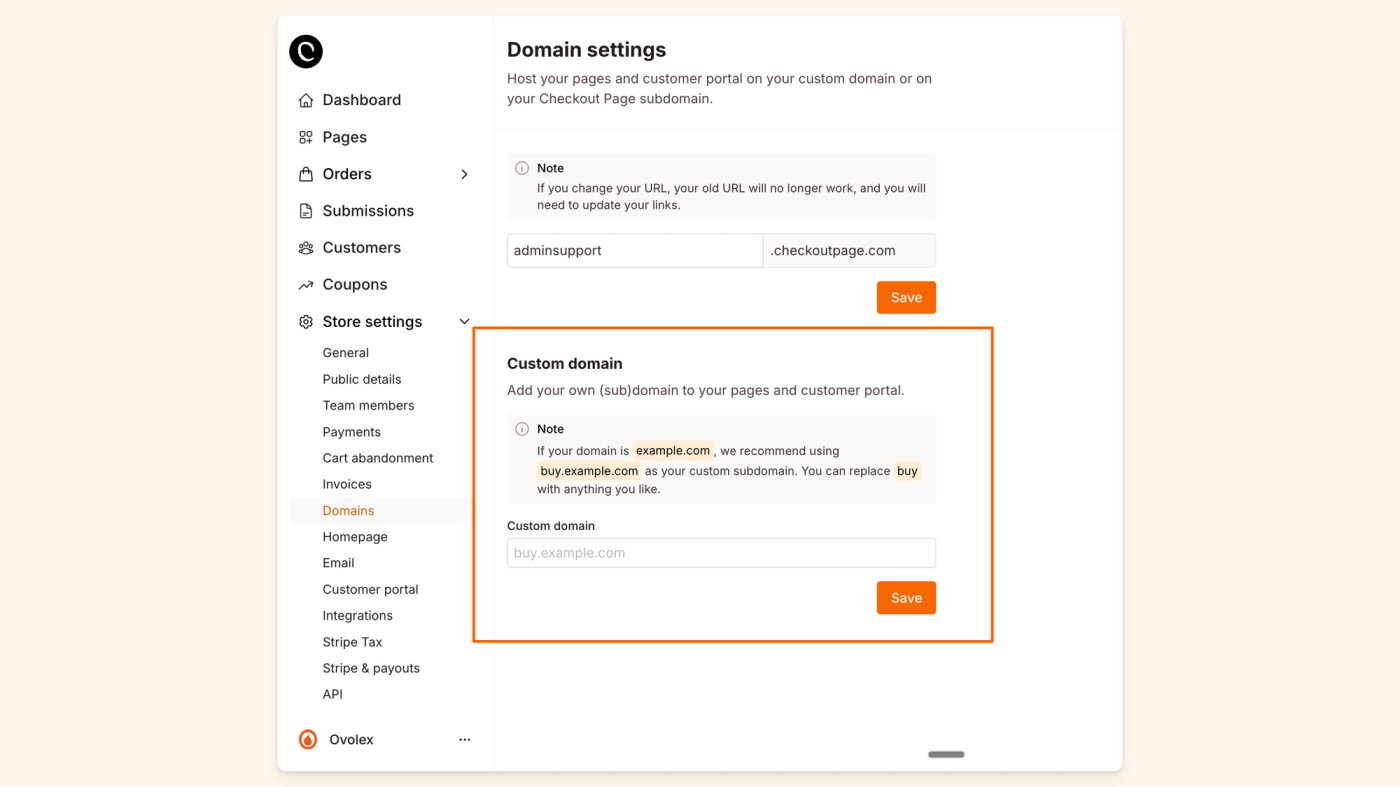Save the custom domain
This screenshot has width=1400, height=787.
tap(906, 597)
